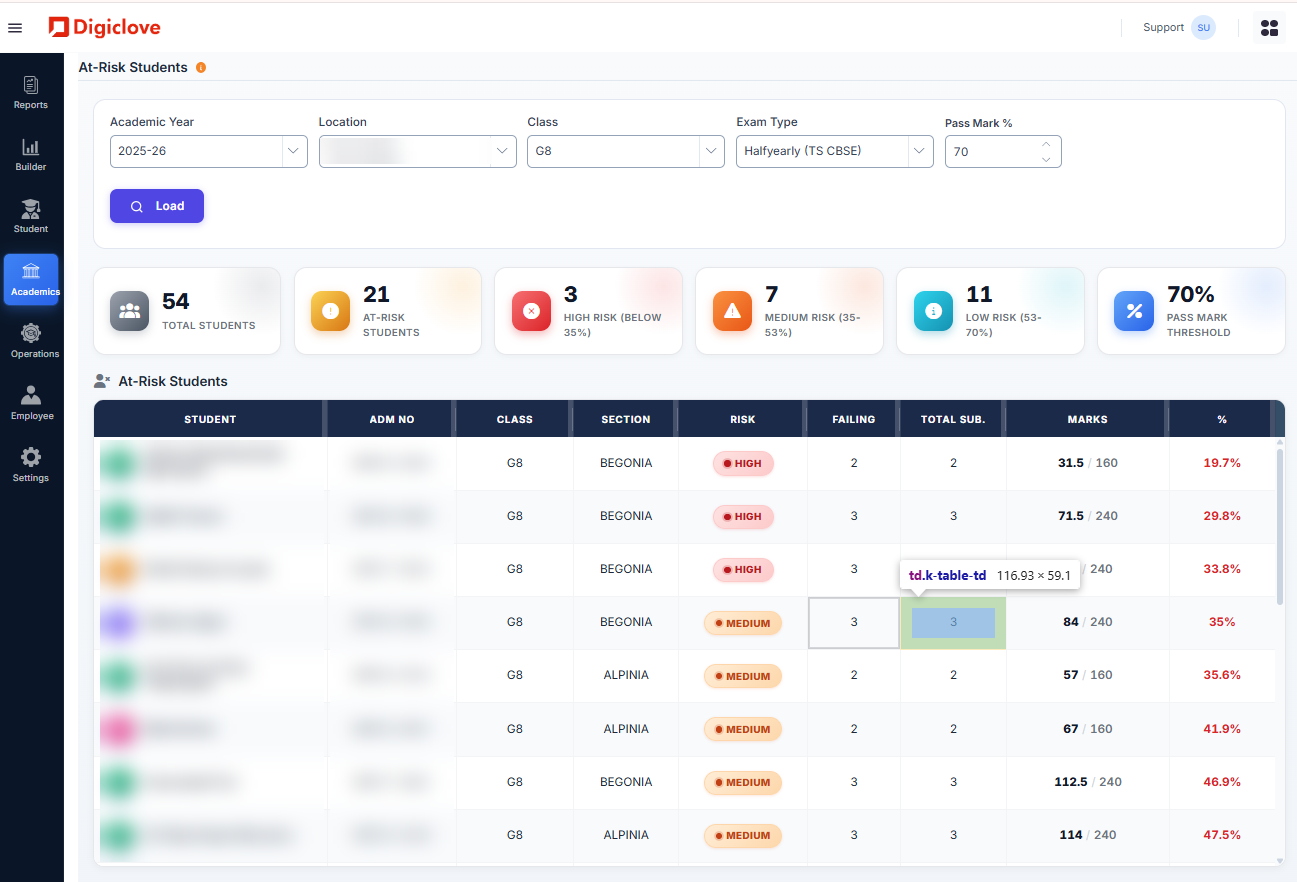Open the Builder sidebar section
Image resolution: width=1297 pixels, height=882 pixels.
point(31,155)
